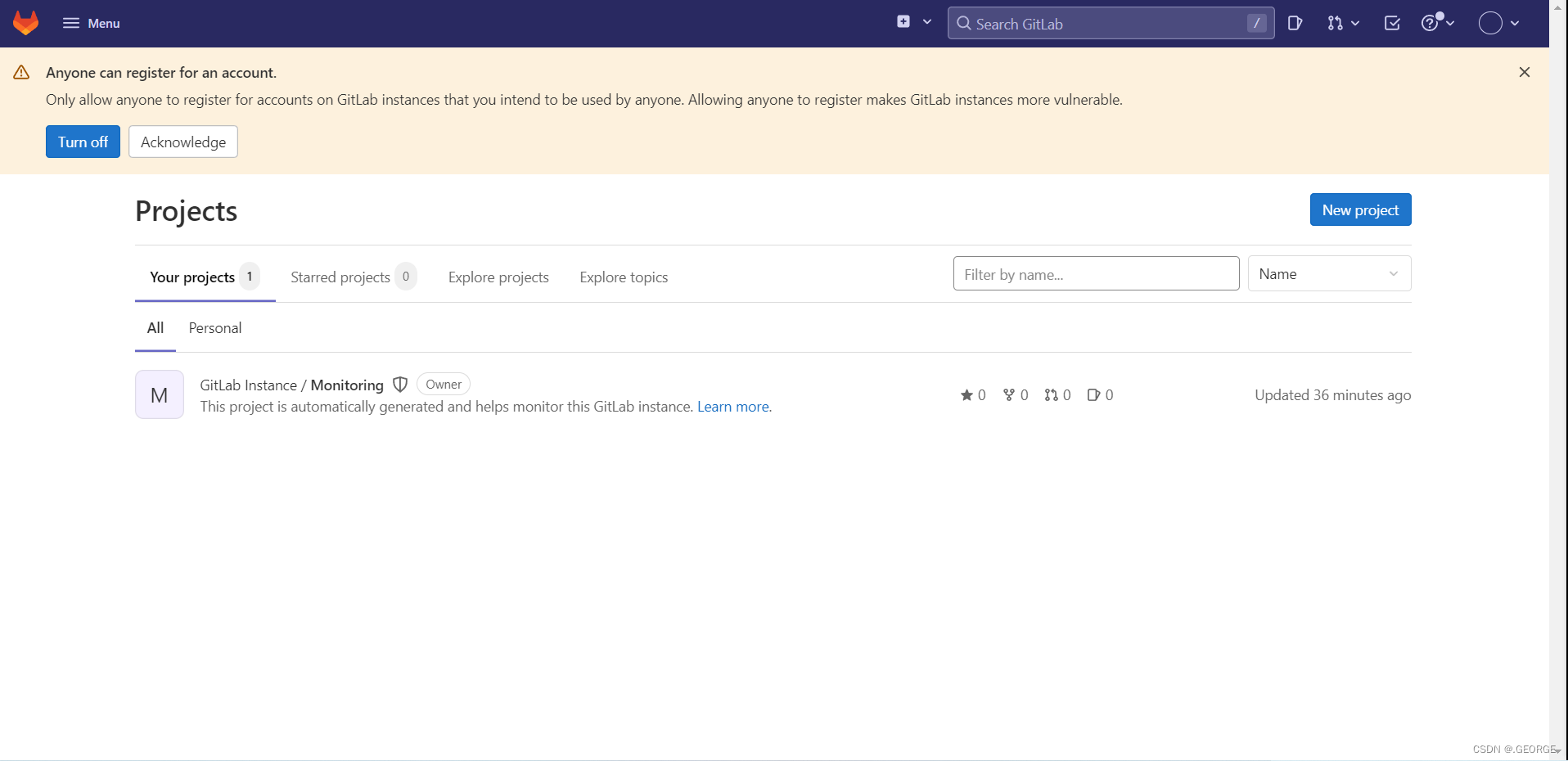
Task: Click the user avatar circle
Action: coord(1490,23)
